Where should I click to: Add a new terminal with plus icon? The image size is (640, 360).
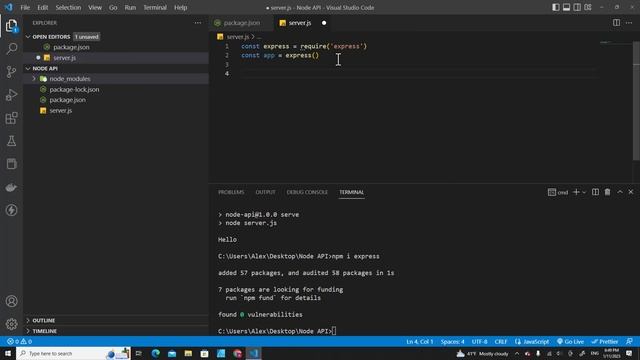pos(576,192)
